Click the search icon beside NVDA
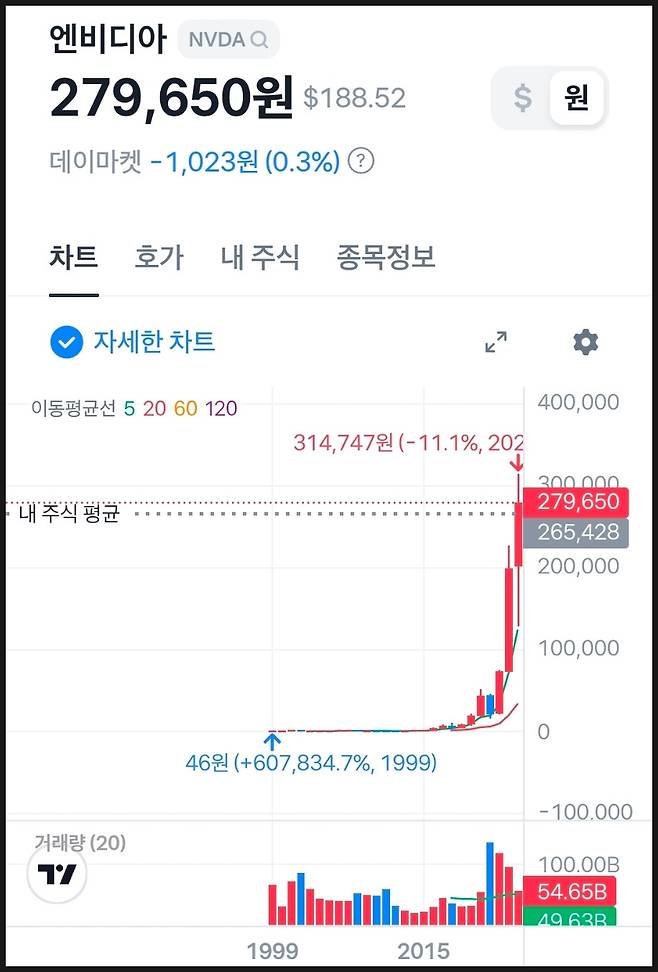This screenshot has height=972, width=658. (x=260, y=40)
